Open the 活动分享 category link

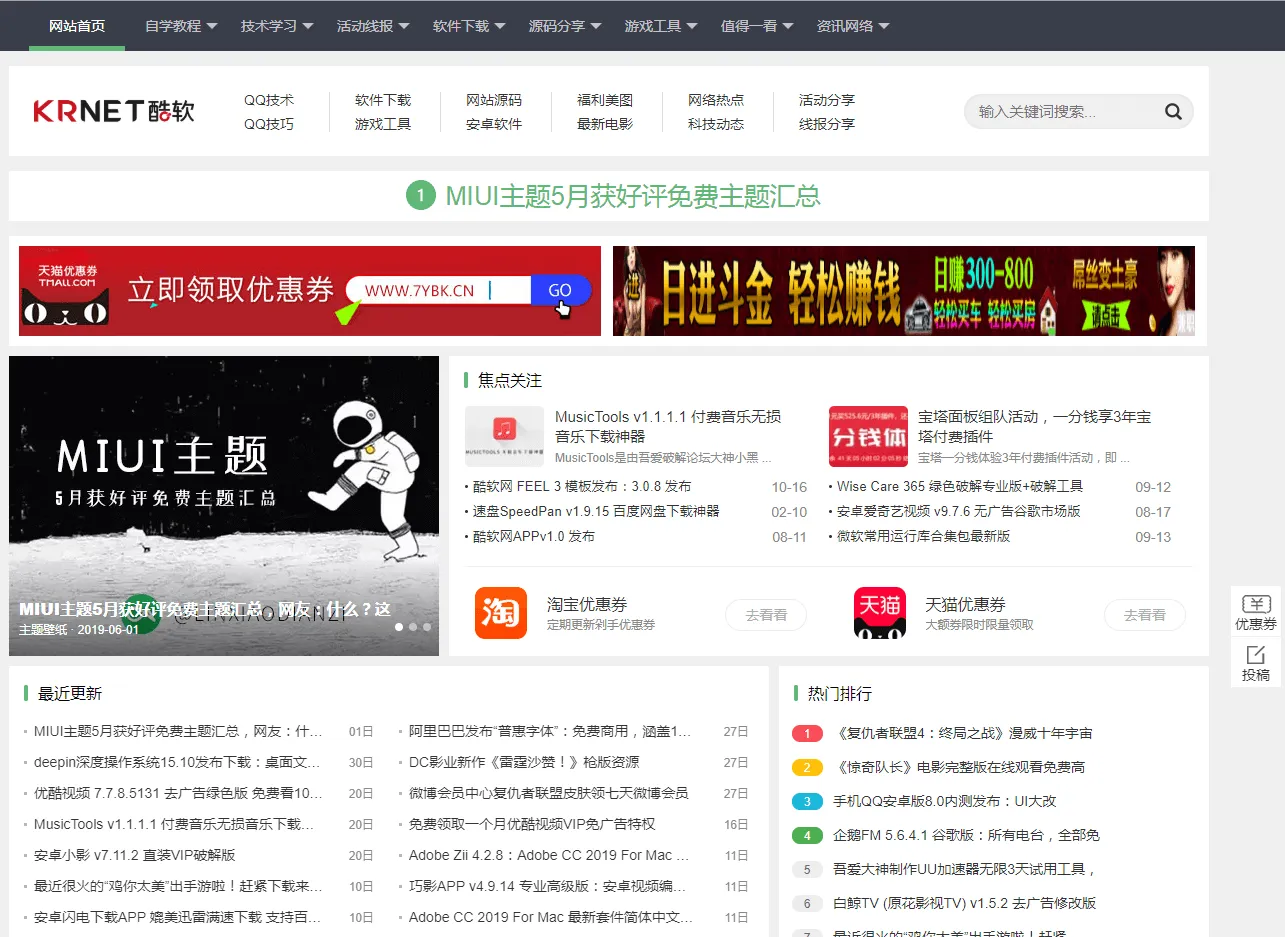(x=827, y=100)
